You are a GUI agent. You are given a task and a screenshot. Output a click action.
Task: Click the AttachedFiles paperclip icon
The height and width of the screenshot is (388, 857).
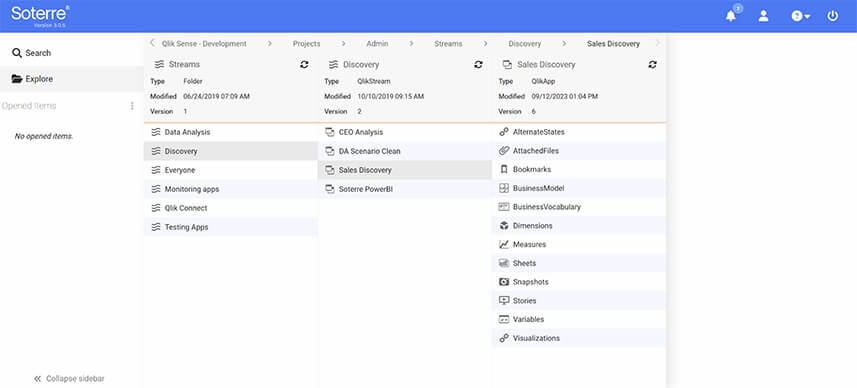point(504,150)
